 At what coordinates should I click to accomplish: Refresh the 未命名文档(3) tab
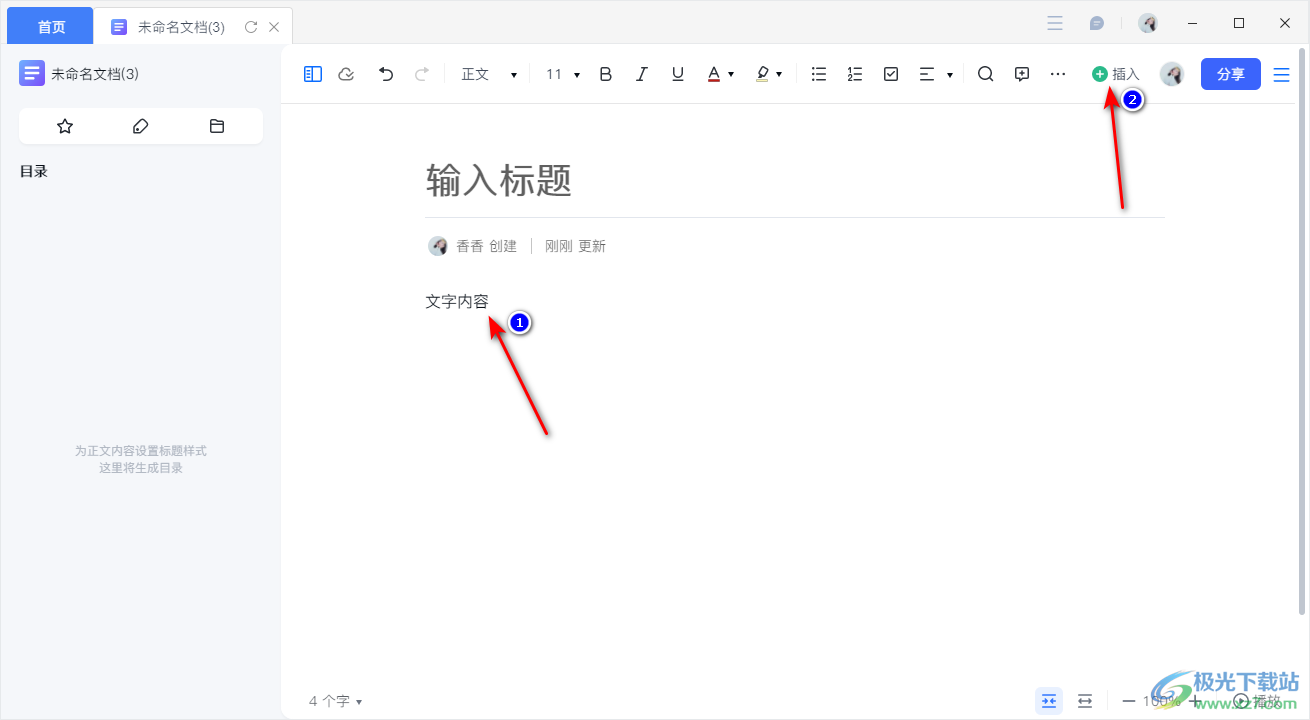click(251, 27)
